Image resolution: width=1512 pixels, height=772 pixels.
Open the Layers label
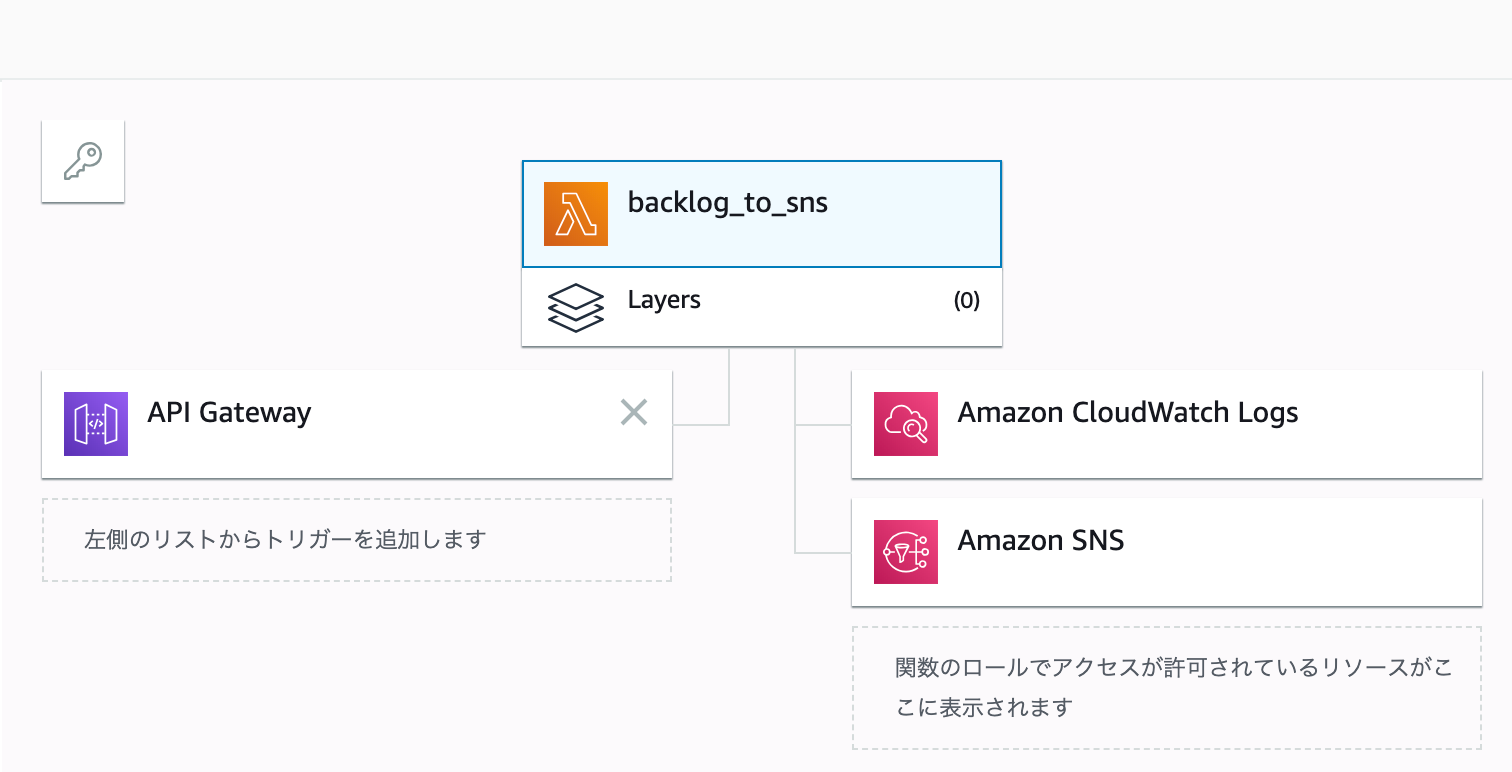[664, 300]
